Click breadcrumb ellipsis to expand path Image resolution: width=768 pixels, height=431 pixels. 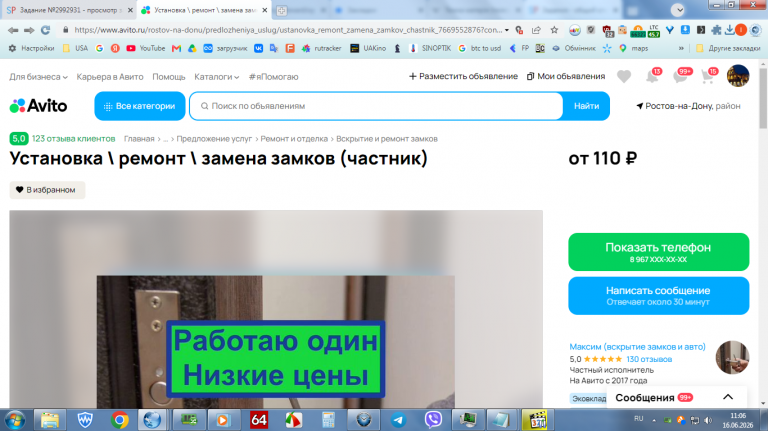166,139
